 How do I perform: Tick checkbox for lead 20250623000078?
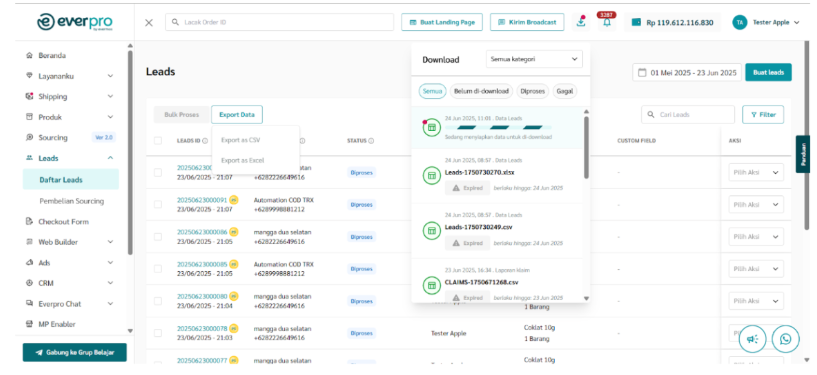pos(158,333)
